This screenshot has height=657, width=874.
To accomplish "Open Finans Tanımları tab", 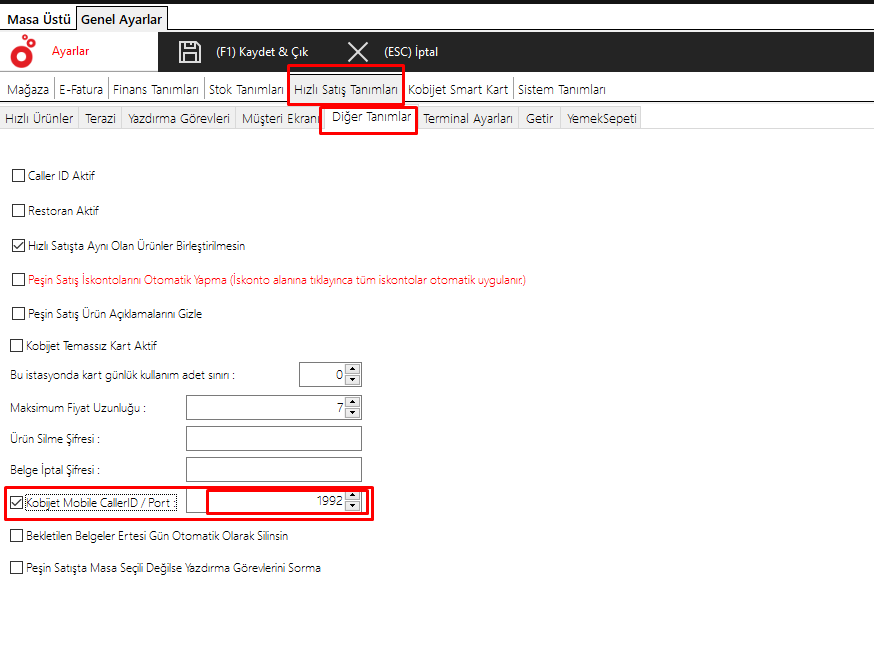I will (x=156, y=89).
